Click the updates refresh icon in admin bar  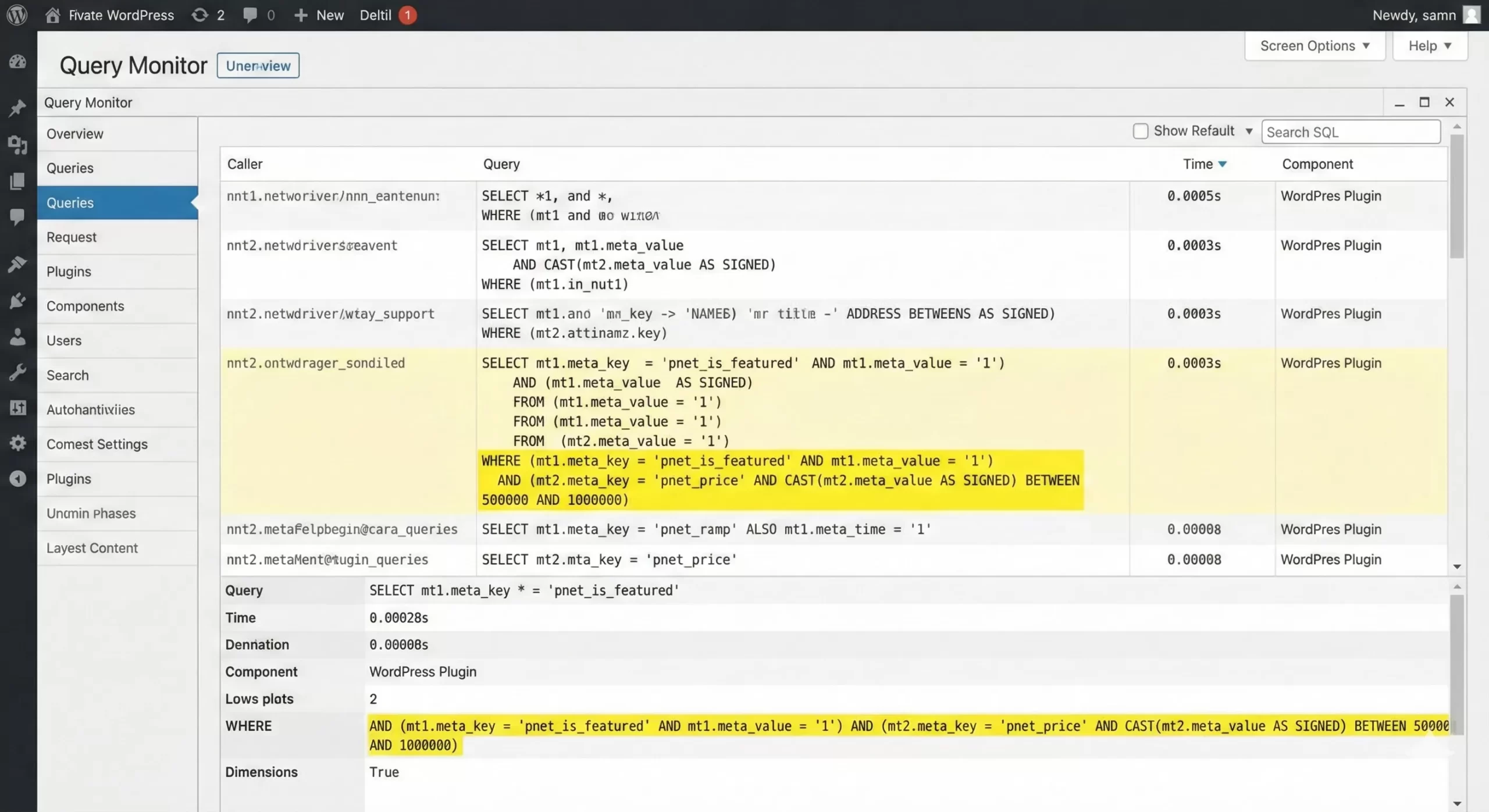click(x=200, y=15)
